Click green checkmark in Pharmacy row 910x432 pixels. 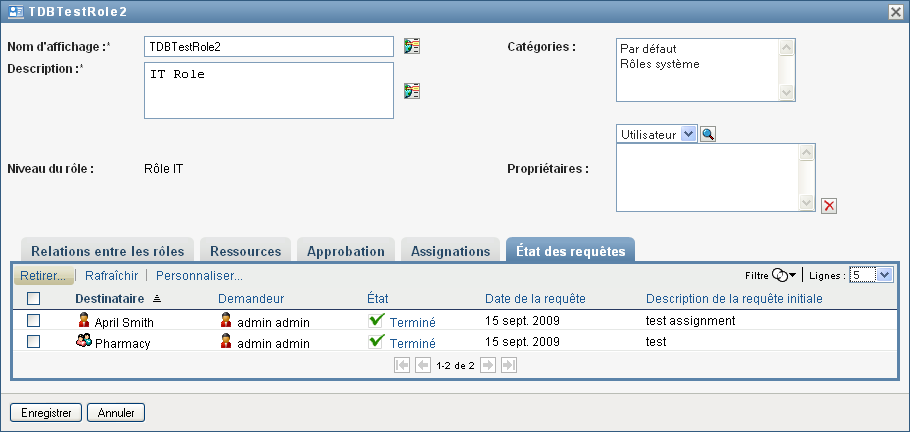pos(376,341)
